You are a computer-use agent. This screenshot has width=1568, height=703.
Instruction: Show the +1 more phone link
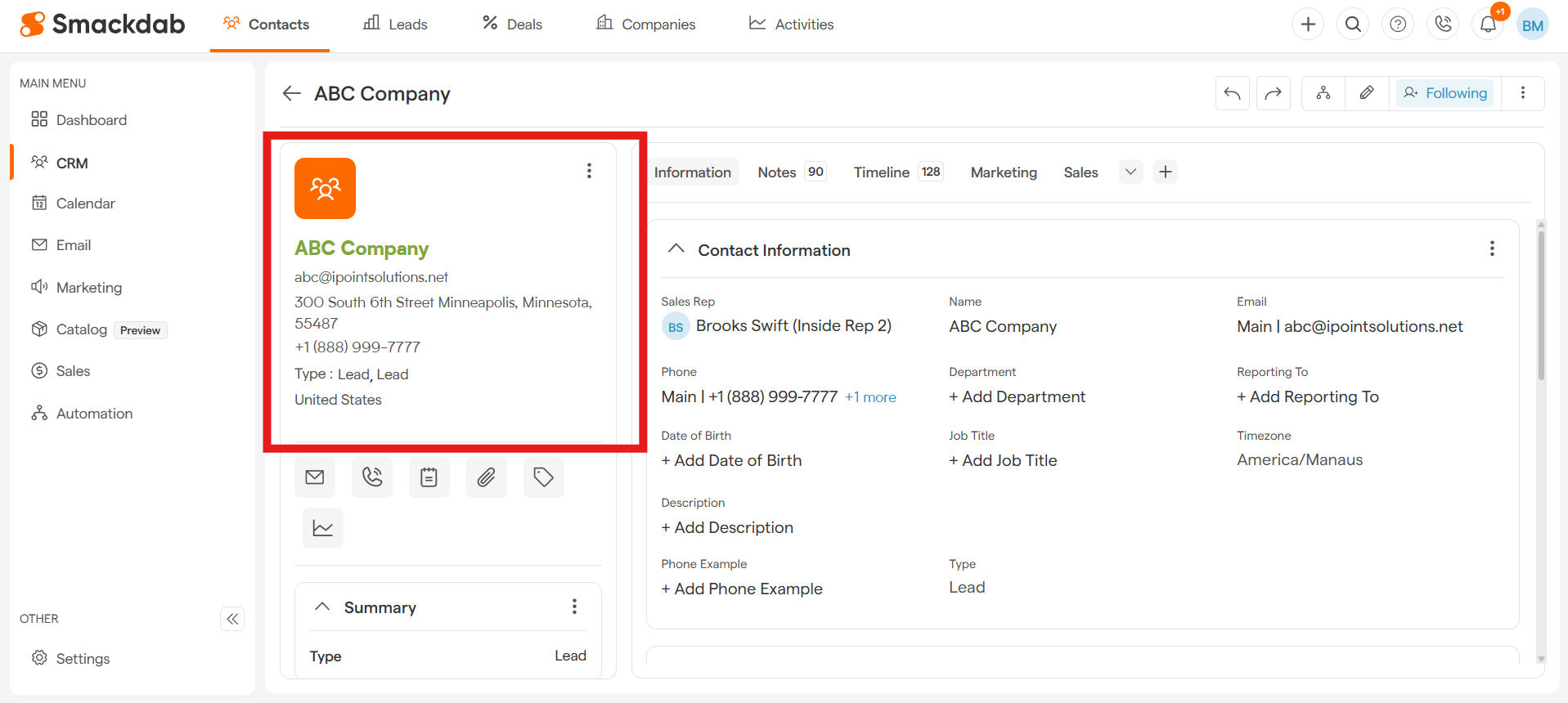point(870,397)
